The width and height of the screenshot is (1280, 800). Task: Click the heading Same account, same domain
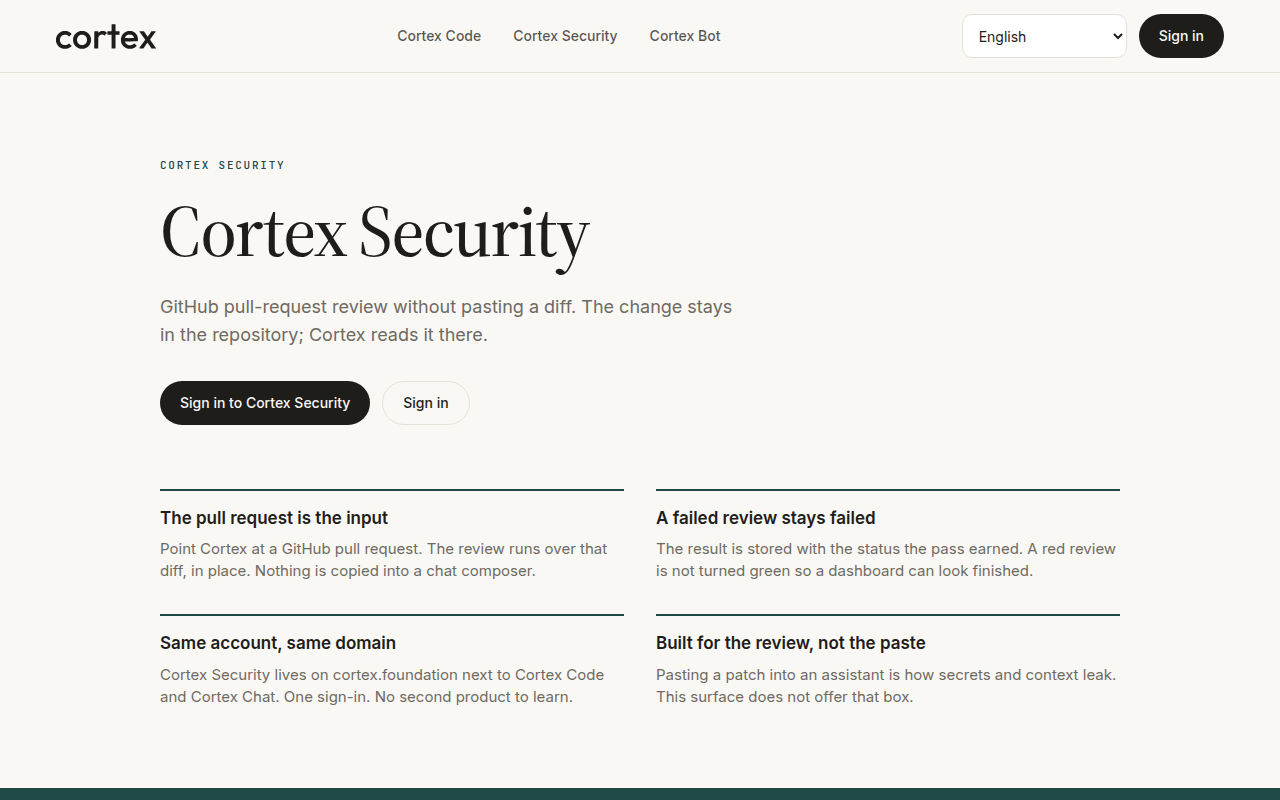pyautogui.click(x=278, y=643)
